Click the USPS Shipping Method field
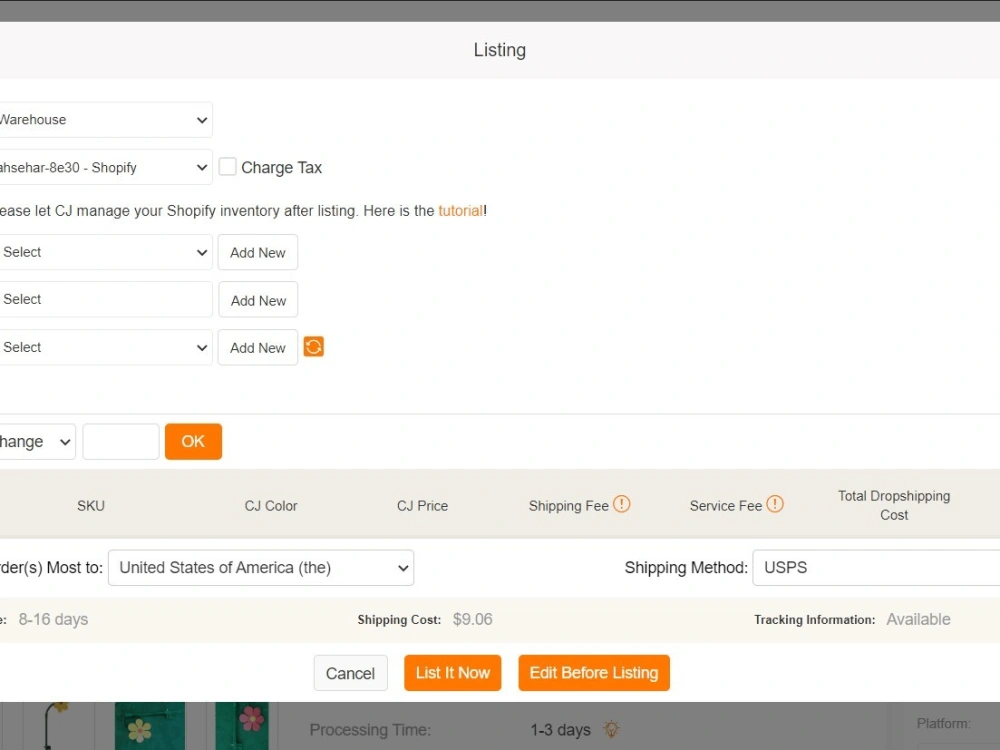 (876, 568)
